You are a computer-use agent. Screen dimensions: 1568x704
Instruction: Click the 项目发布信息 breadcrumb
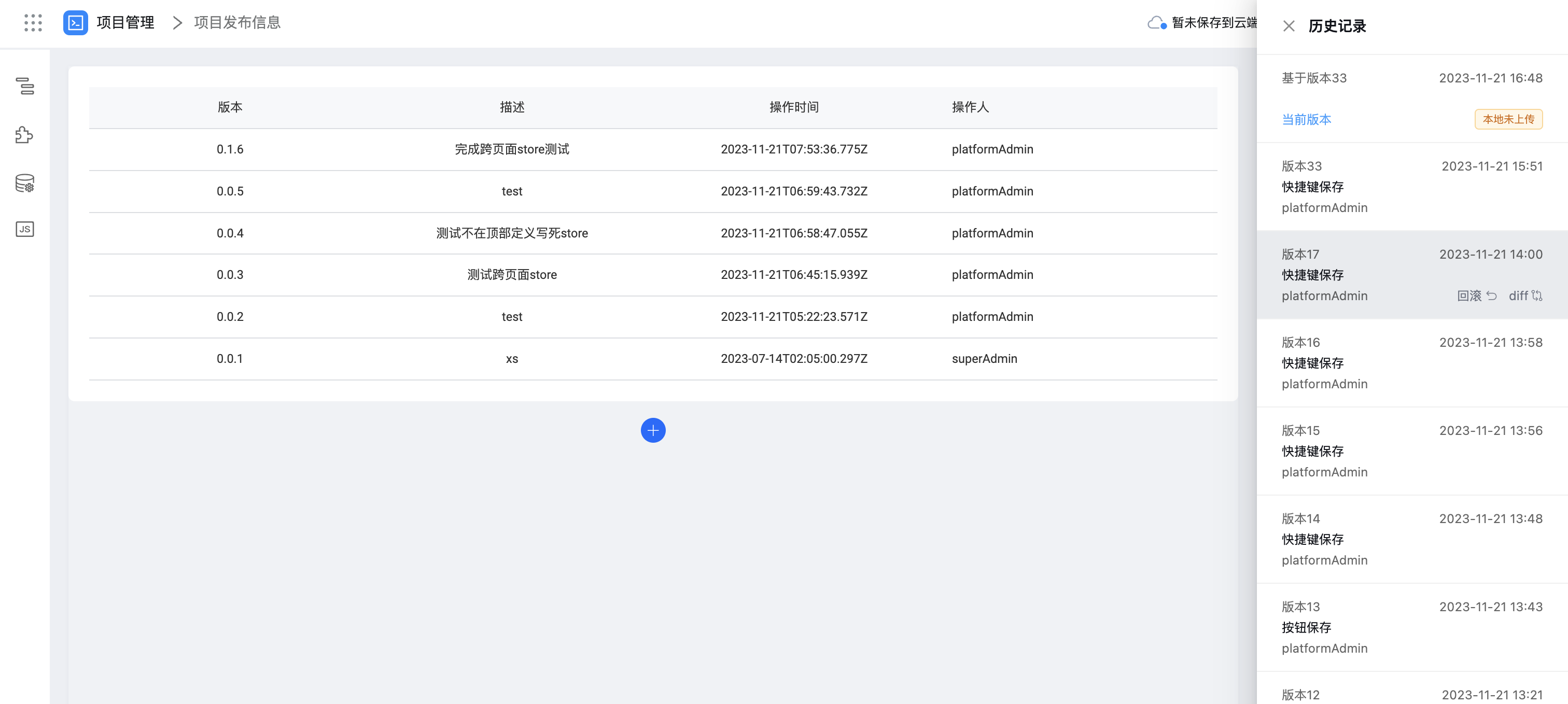tap(237, 22)
